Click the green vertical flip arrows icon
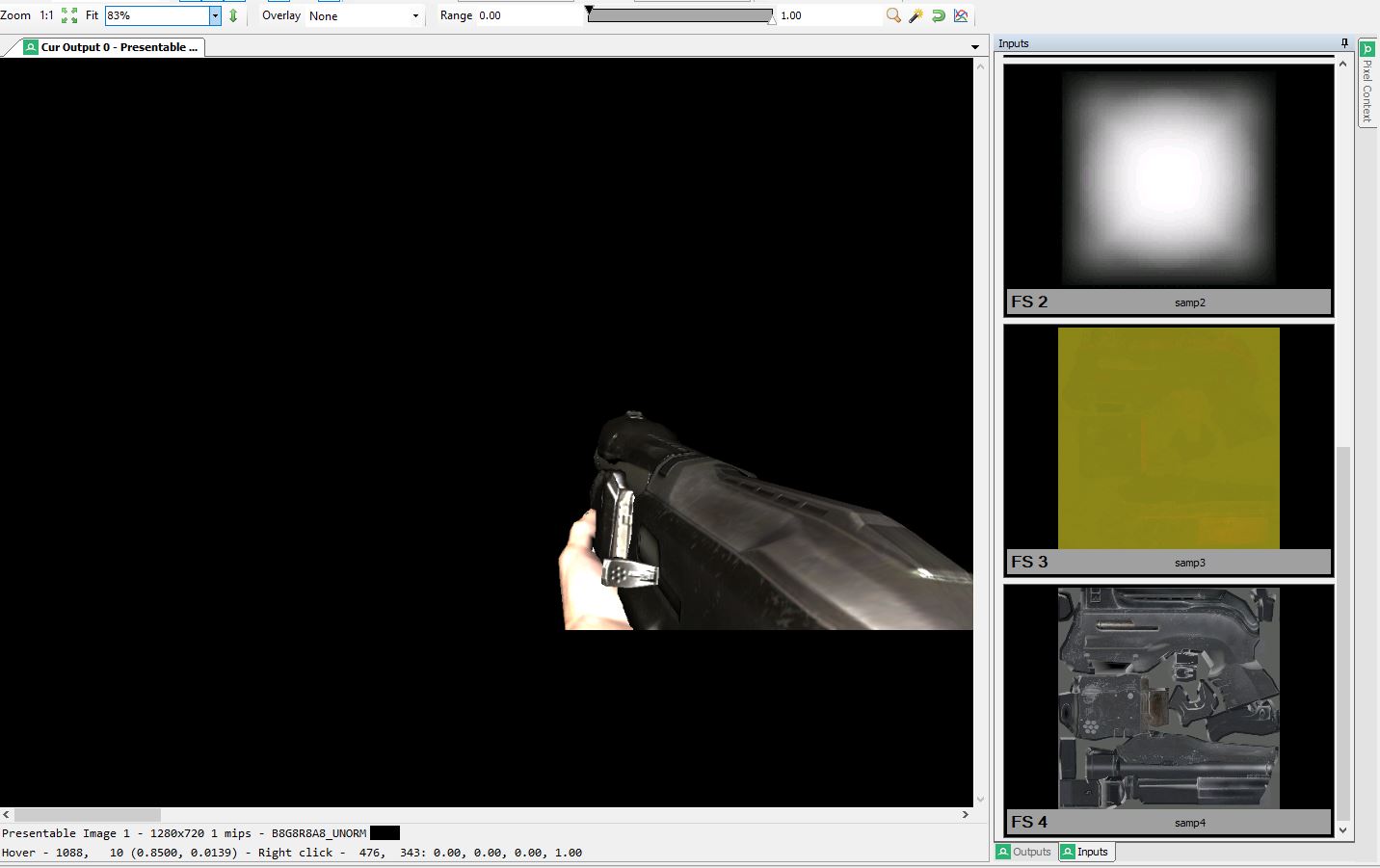 tap(233, 15)
